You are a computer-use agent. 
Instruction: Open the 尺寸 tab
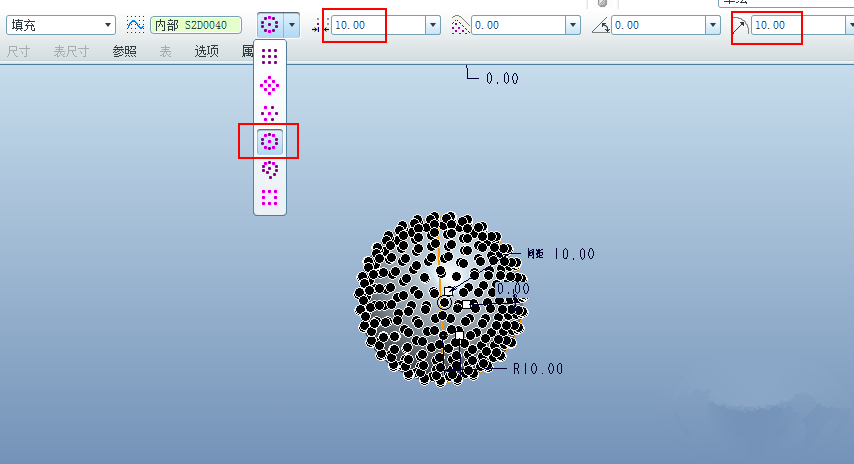(19, 52)
